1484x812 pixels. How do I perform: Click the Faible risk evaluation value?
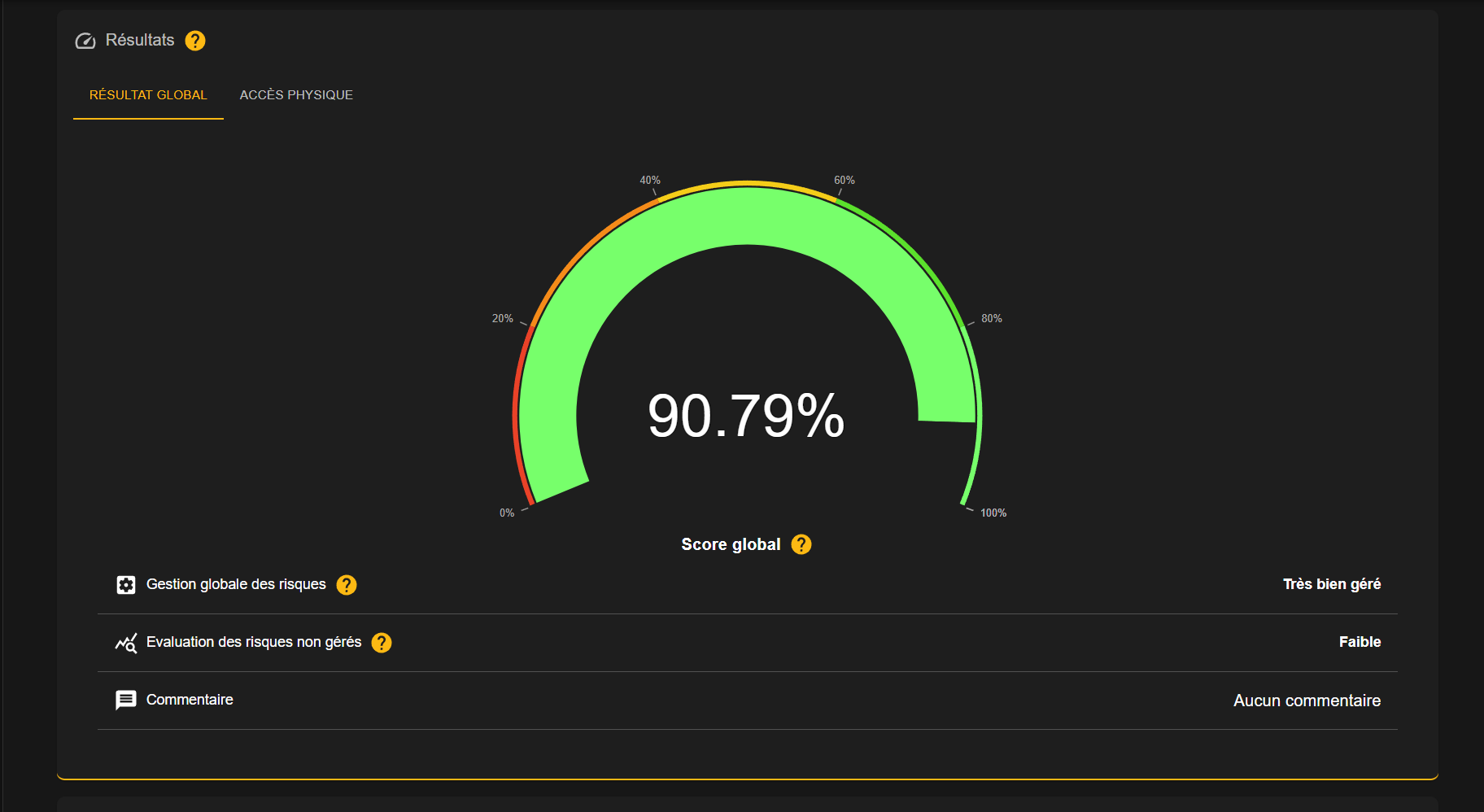coord(1360,642)
